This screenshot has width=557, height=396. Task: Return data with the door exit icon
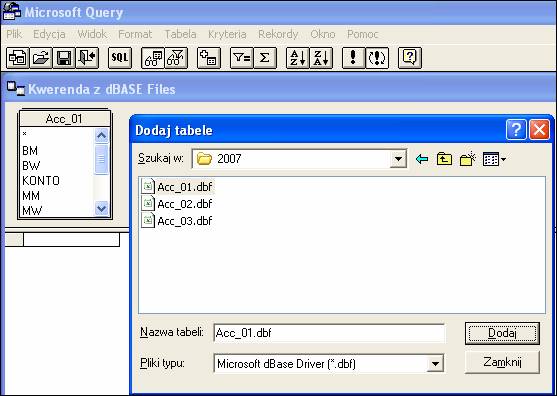[x=87, y=58]
